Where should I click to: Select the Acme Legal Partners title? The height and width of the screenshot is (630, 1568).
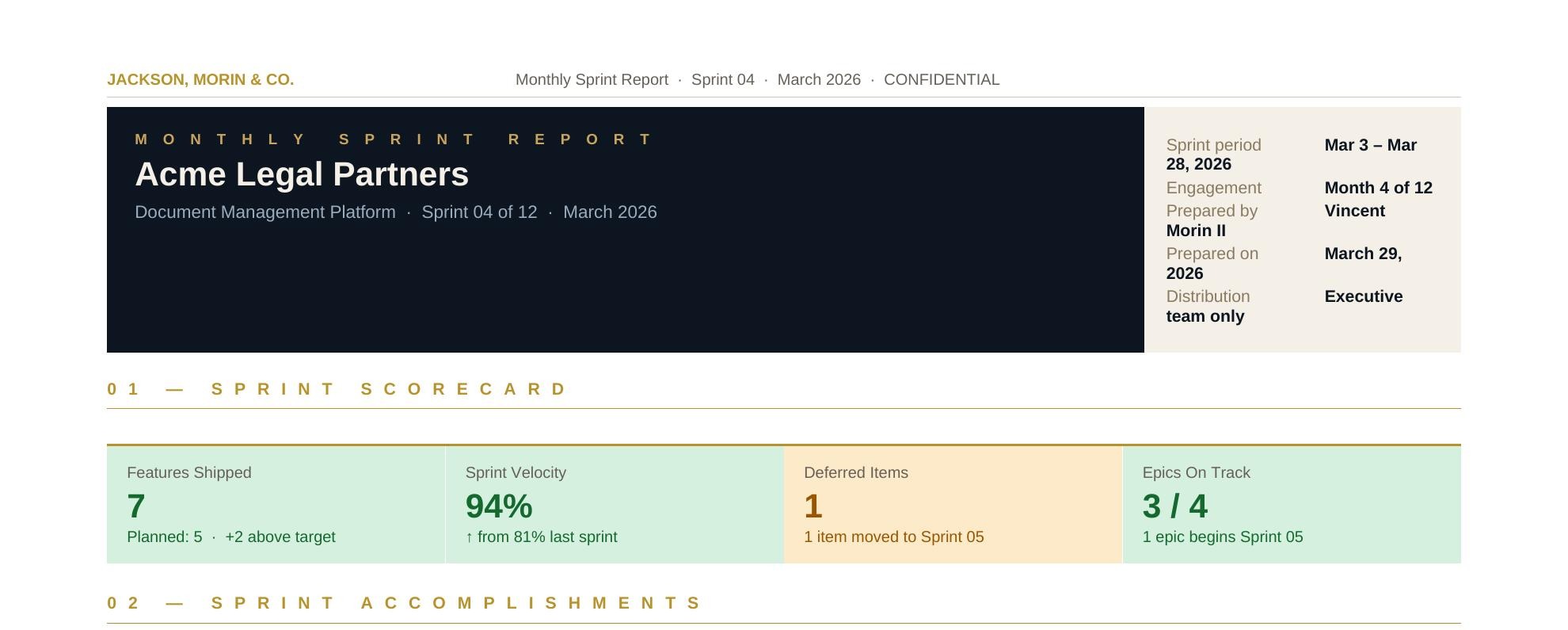pos(302,174)
